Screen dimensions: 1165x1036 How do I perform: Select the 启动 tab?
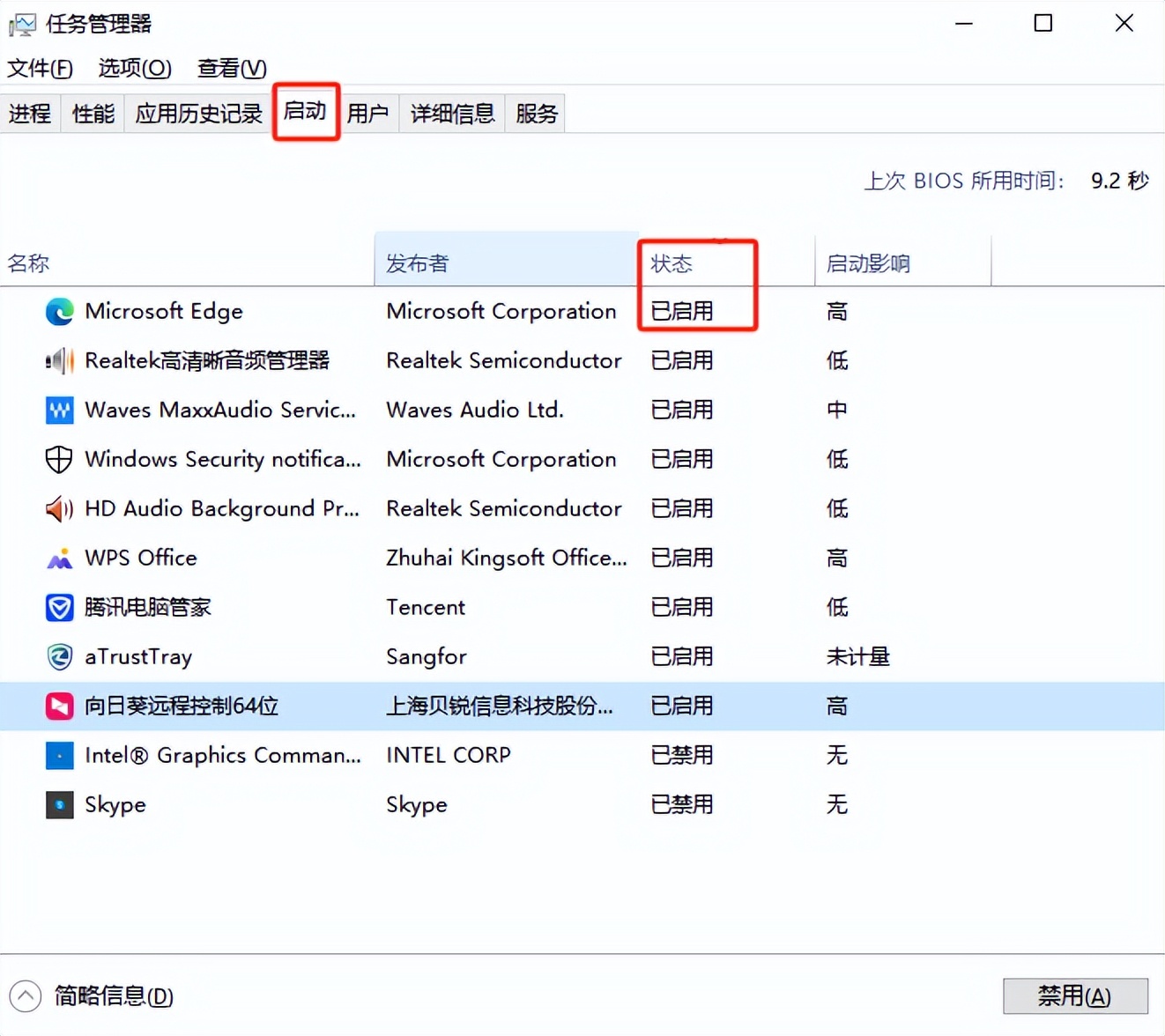(x=305, y=111)
